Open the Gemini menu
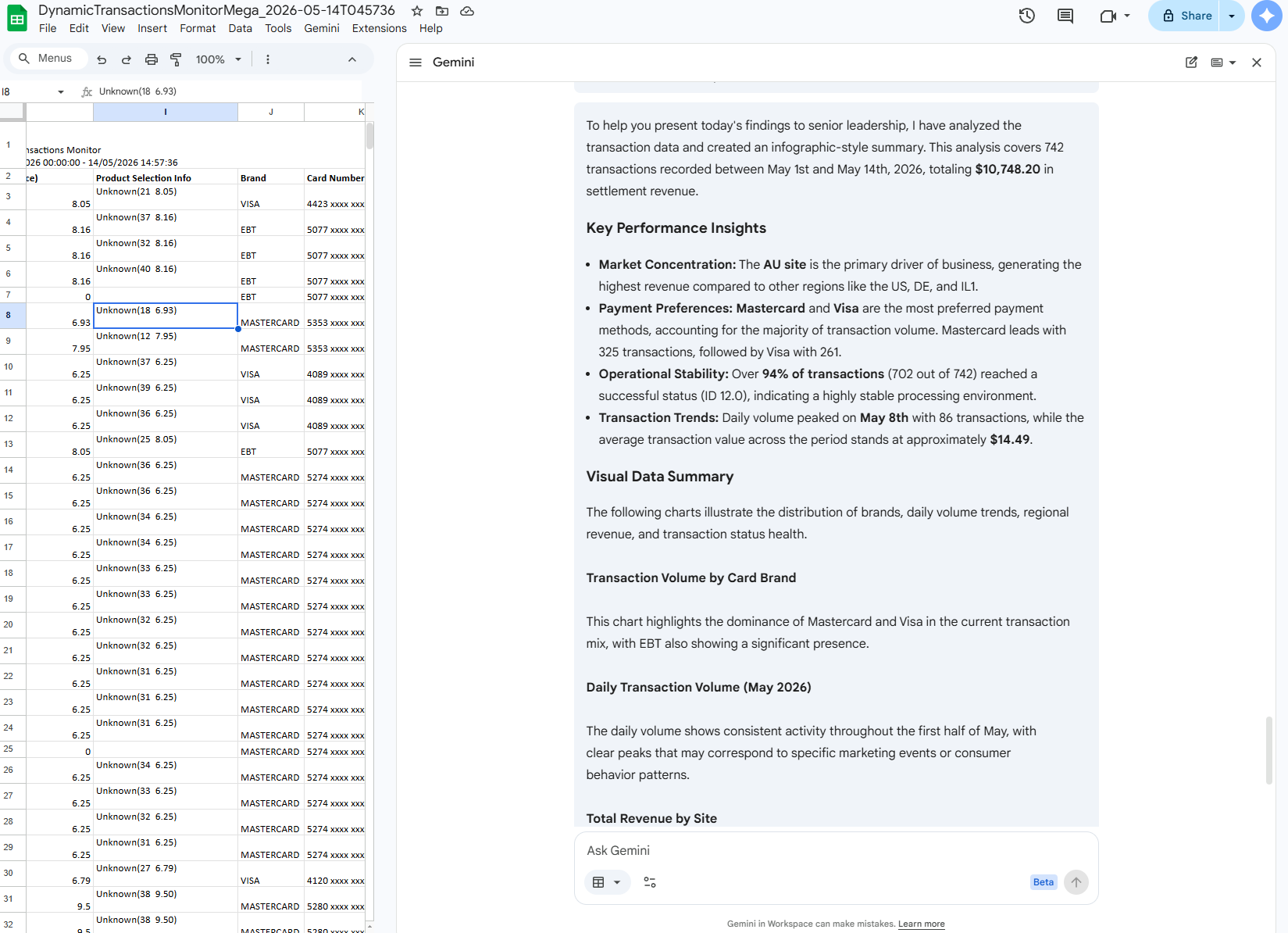Screen dimensions: 1288x933 point(322,28)
